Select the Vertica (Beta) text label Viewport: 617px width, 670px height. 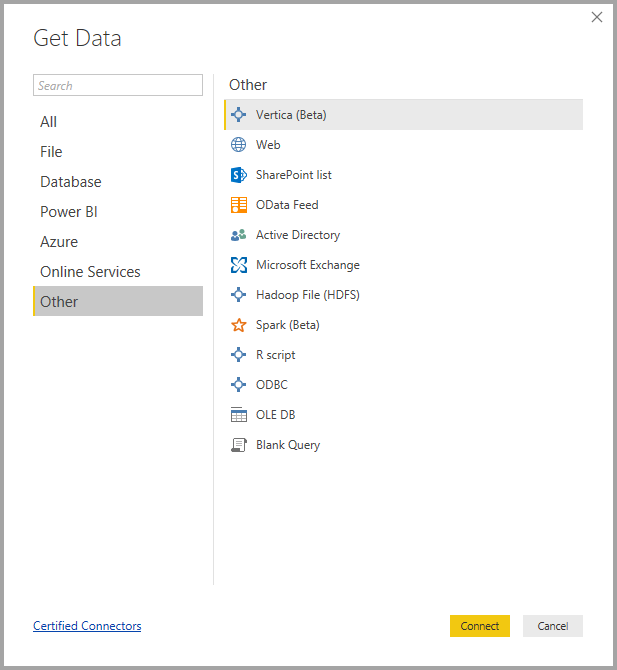coord(291,115)
